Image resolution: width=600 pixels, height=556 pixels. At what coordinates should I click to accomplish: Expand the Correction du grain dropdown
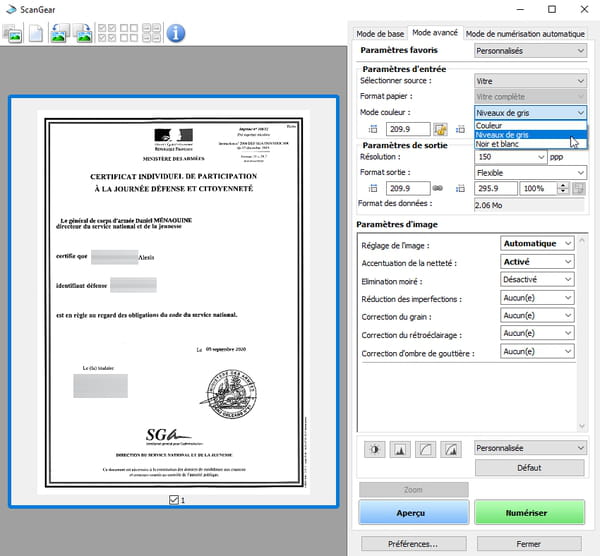click(x=537, y=315)
